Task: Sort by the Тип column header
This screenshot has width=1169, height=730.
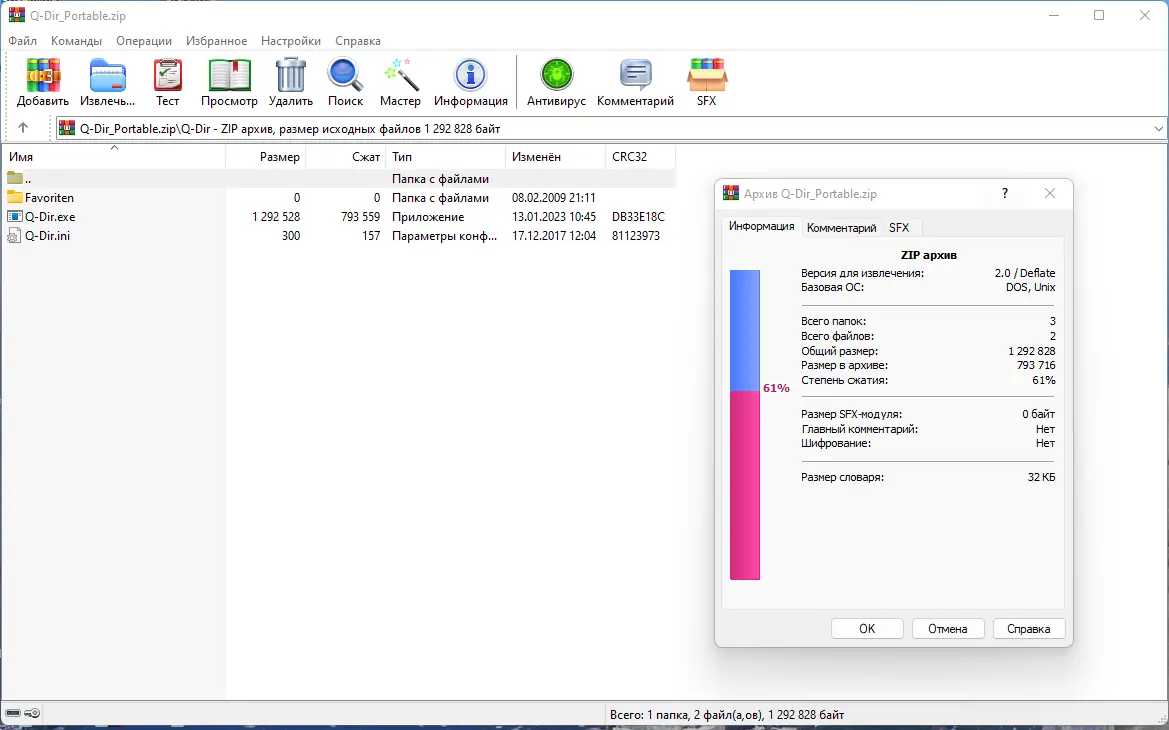Action: coord(445,157)
